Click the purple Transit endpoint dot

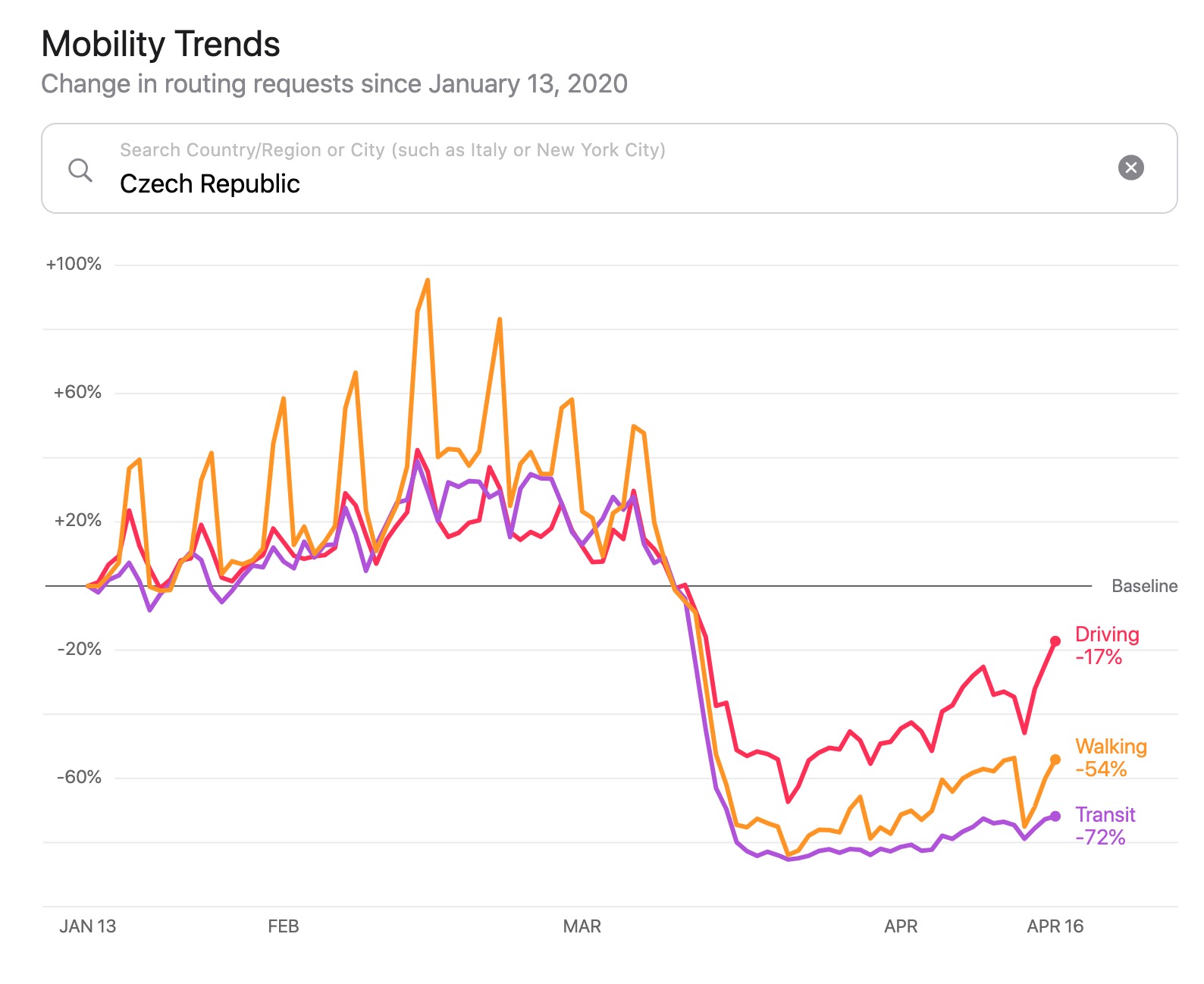pyautogui.click(x=1055, y=816)
